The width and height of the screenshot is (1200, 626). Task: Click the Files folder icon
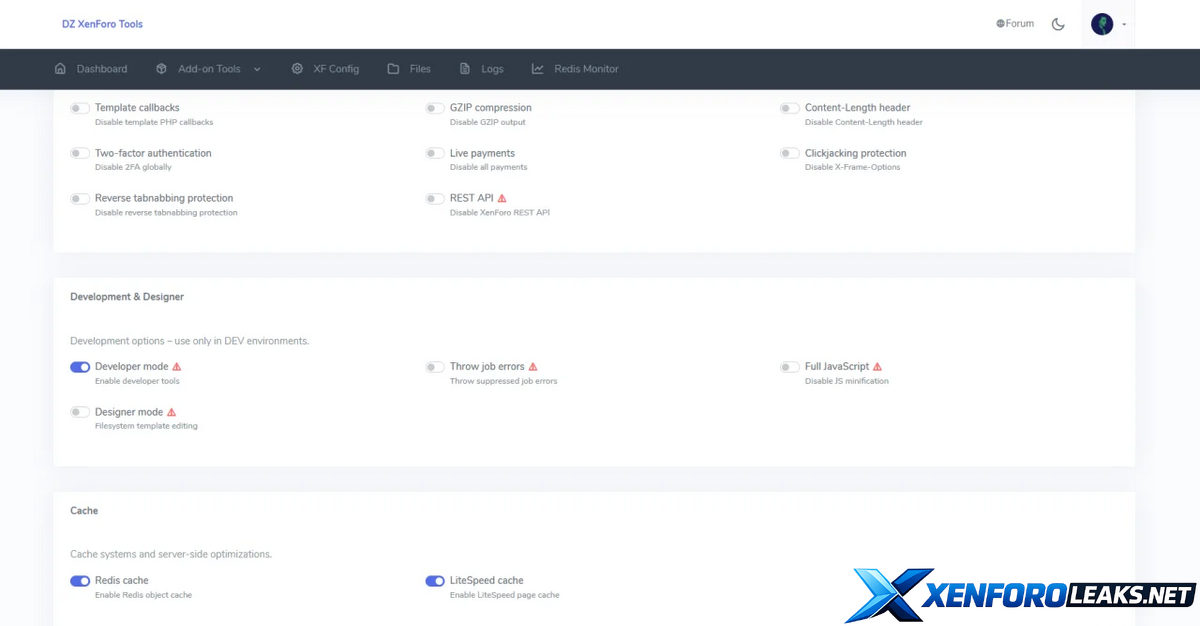[394, 69]
